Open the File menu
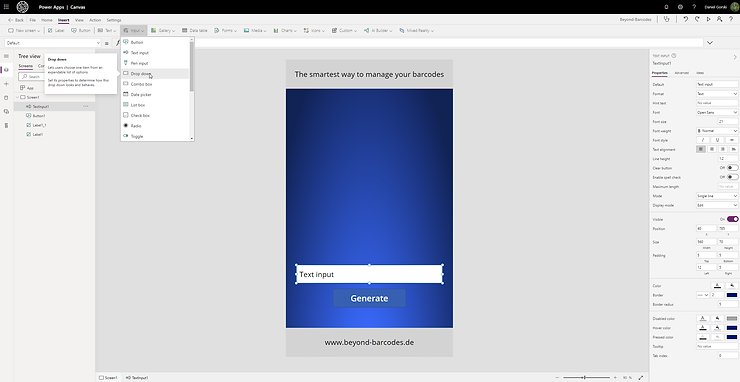740x382 pixels. 33,20
